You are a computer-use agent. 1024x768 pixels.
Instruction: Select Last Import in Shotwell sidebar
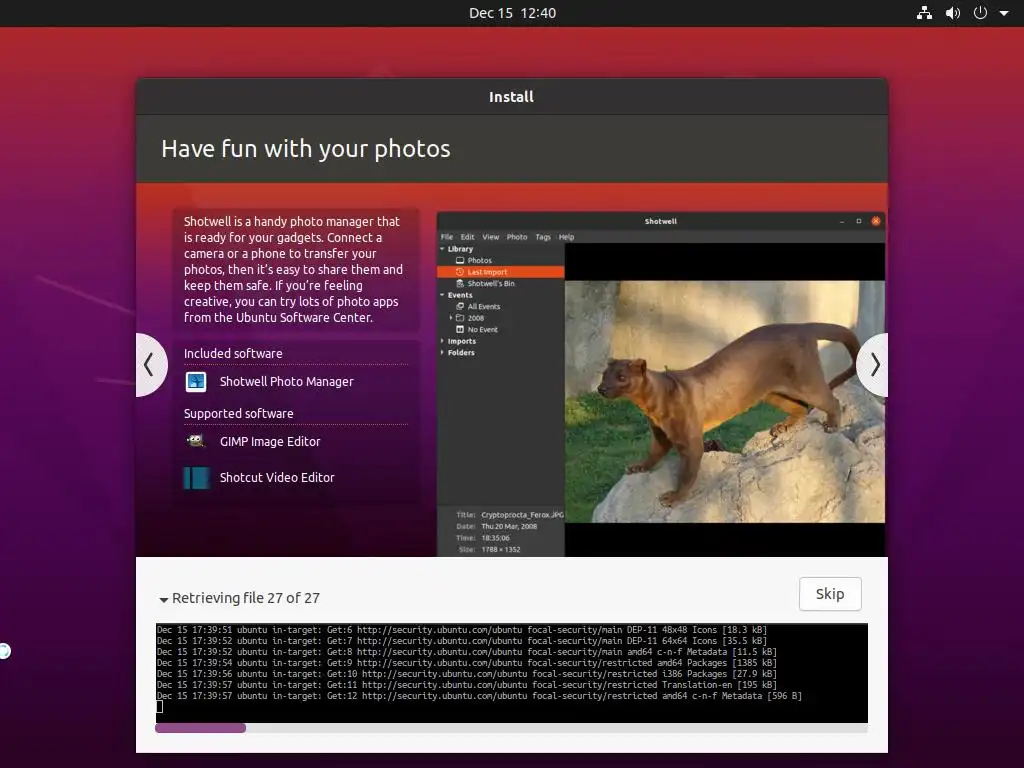[500, 272]
